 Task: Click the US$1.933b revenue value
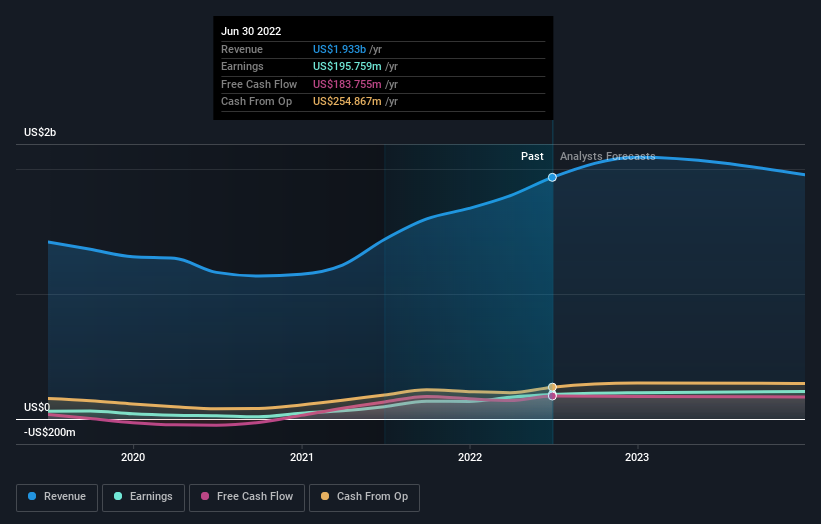click(339, 49)
